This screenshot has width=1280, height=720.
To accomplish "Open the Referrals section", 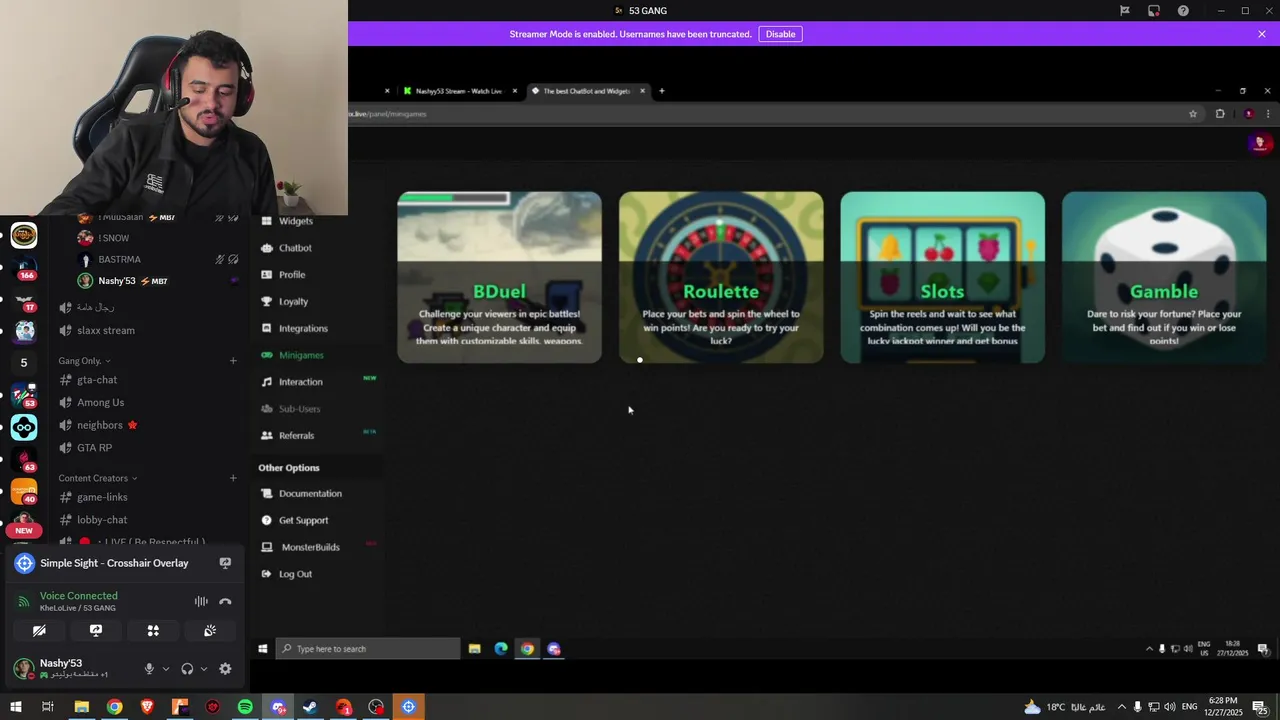I will click(x=296, y=436).
